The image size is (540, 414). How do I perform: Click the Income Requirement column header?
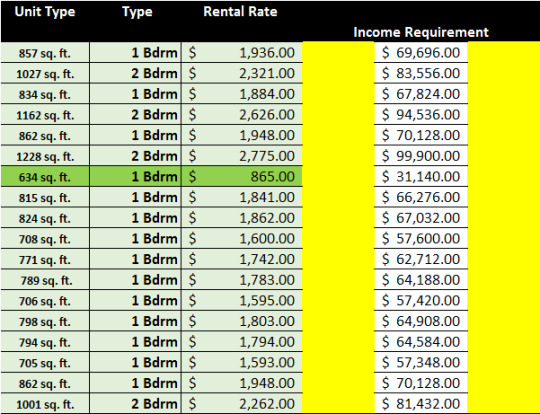[x=421, y=32]
